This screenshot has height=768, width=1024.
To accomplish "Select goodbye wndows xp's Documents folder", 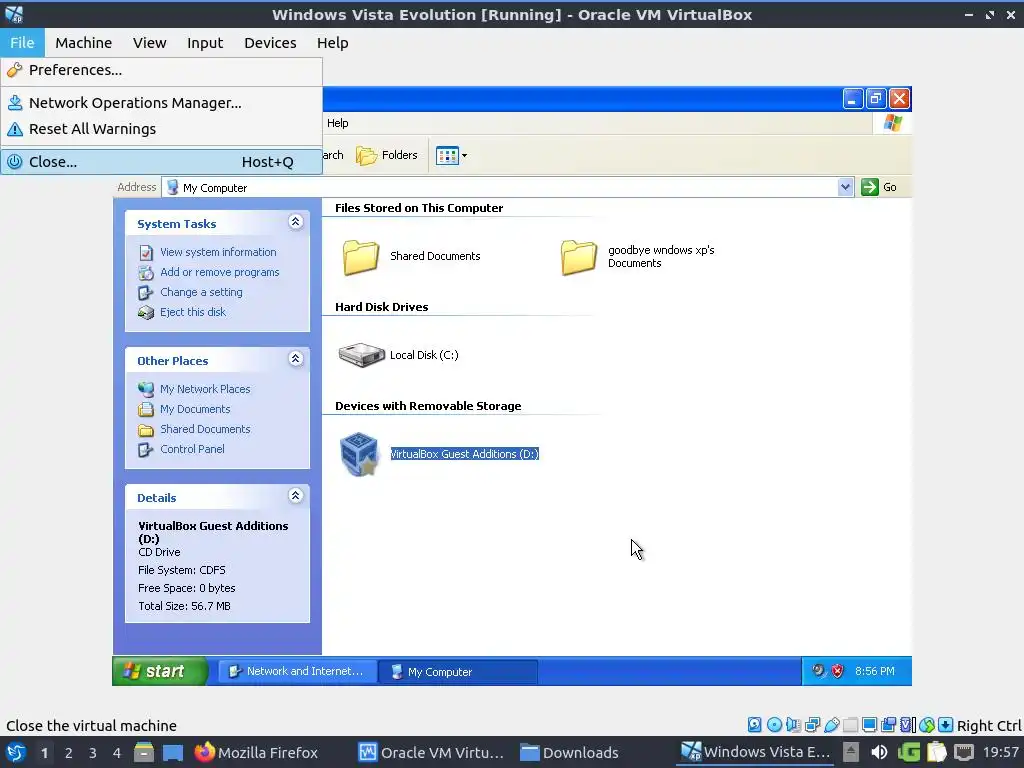I will click(579, 257).
